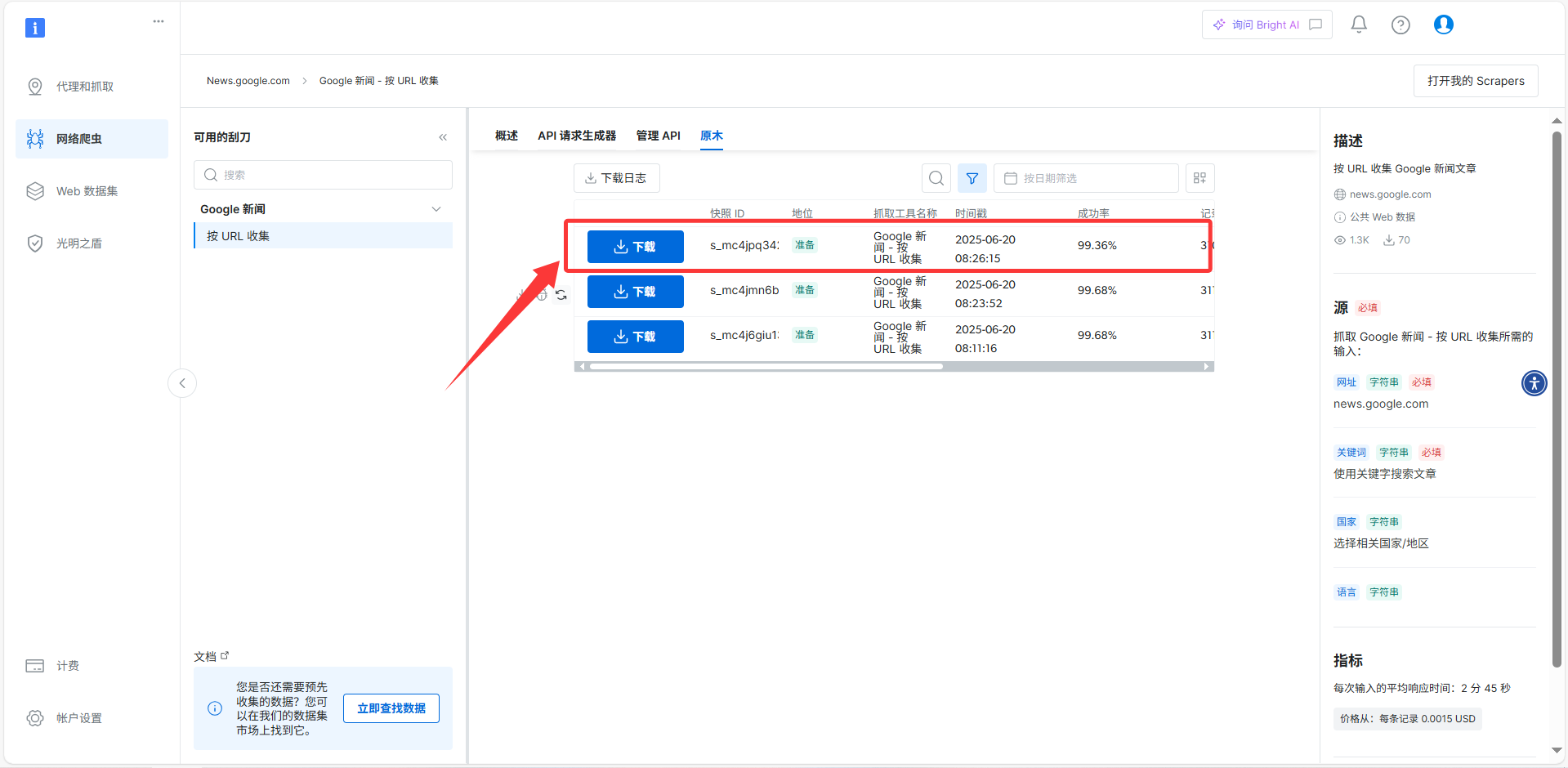Download snapshot s_mc4jpq34 row
The width and height of the screenshot is (1568, 768).
[x=636, y=247]
